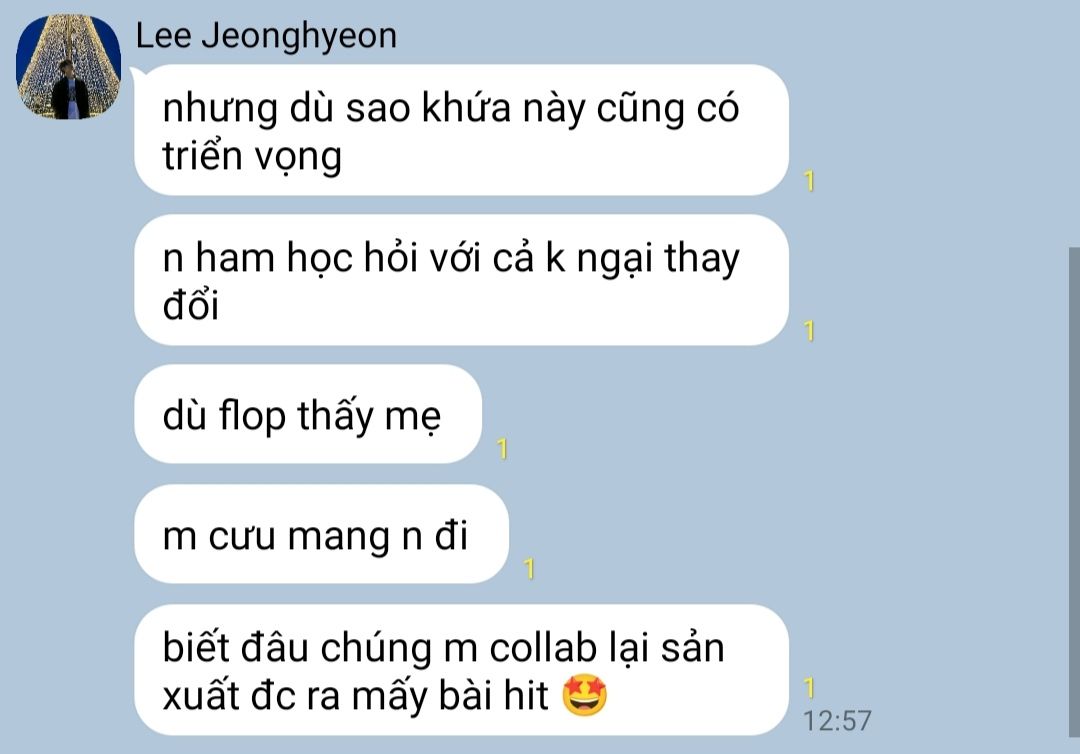Click unread count beside "dù flop" message
The image size is (1080, 754).
click(x=503, y=449)
